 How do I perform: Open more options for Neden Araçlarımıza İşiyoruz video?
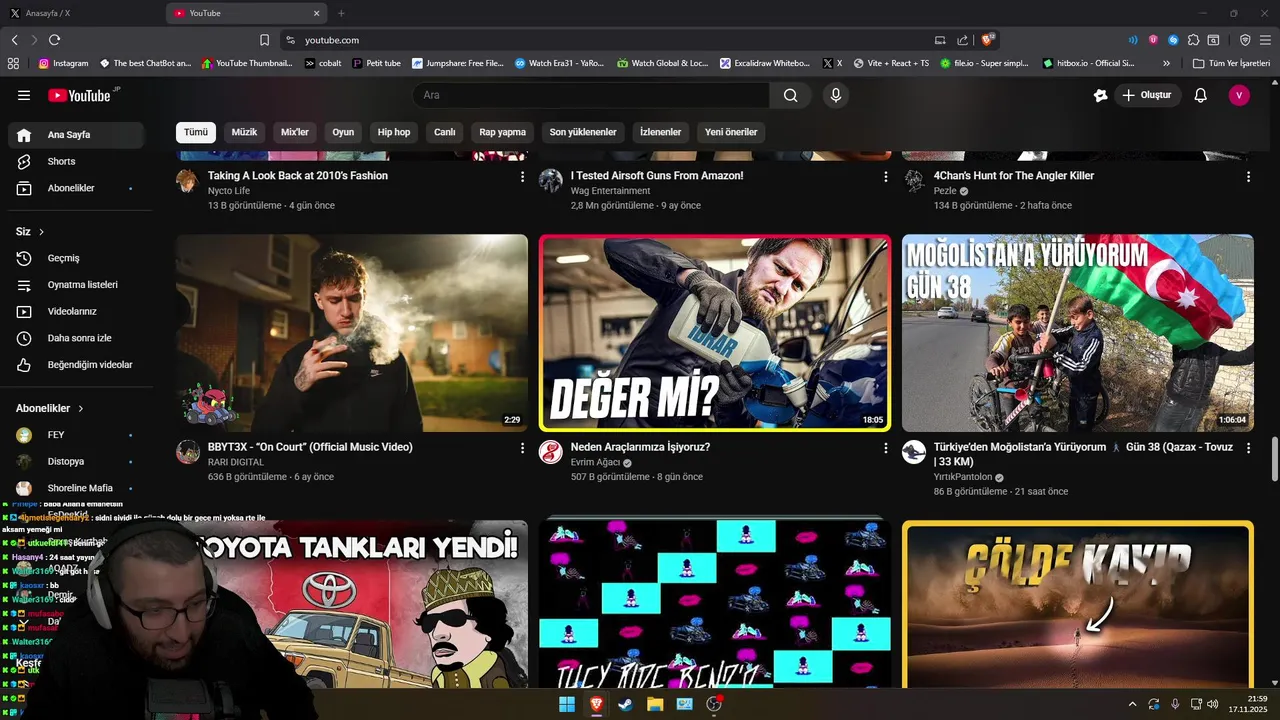point(885,449)
